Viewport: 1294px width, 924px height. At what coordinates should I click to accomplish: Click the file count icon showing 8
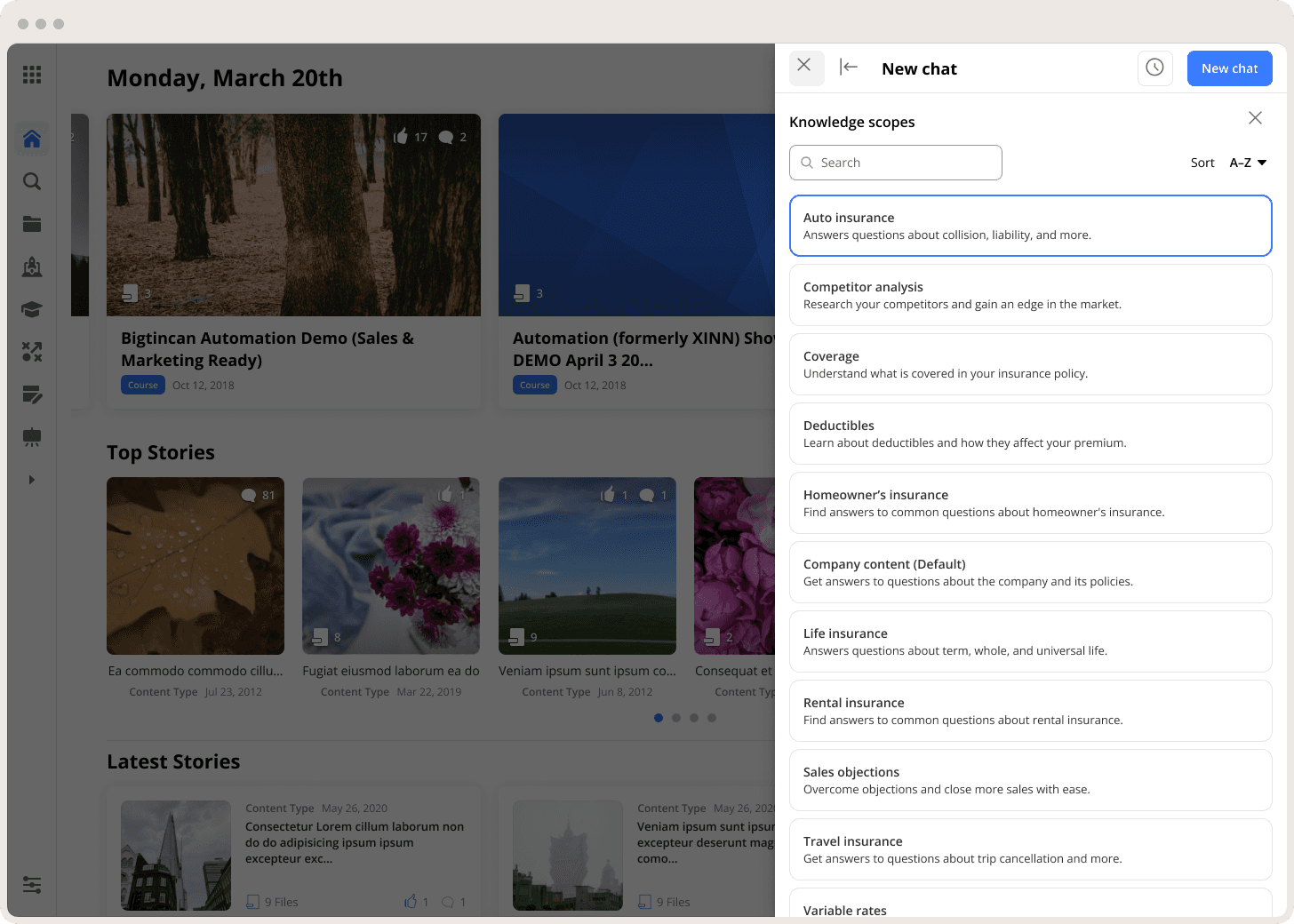click(x=320, y=636)
